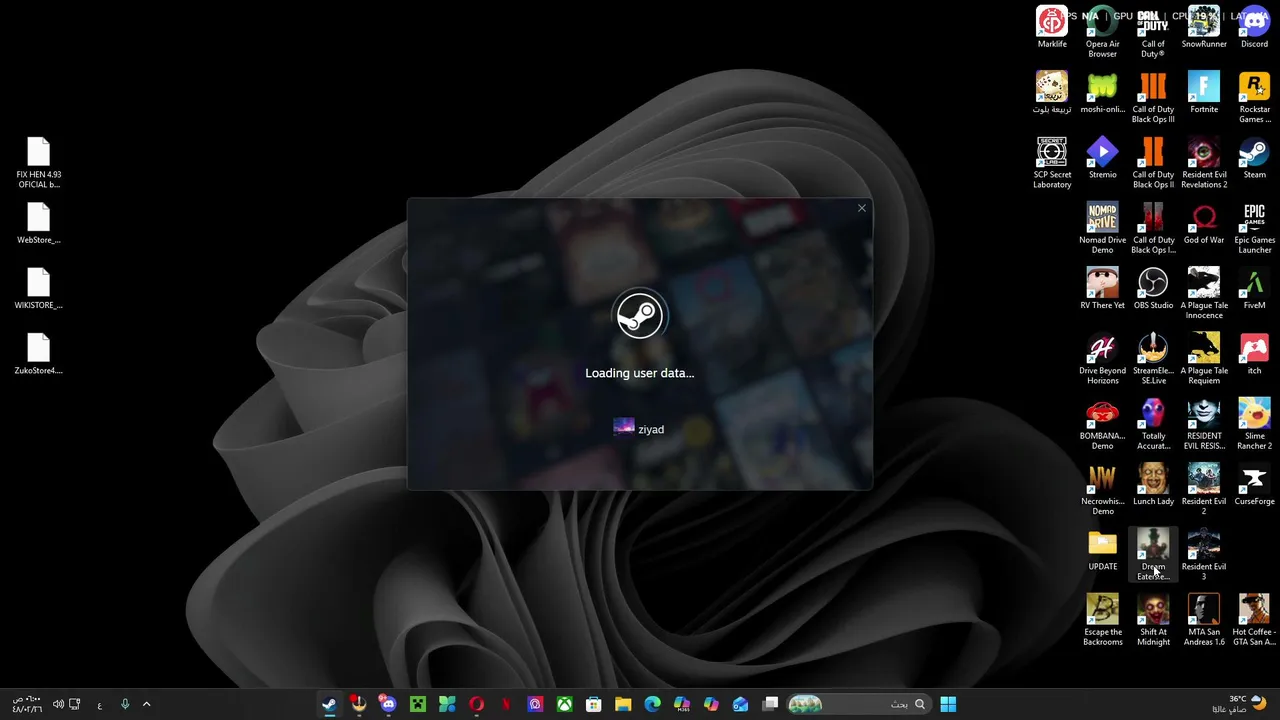Screen dimensions: 1280x720
Task: Select the WIKISTORE file on desktop
Action: pos(39,289)
